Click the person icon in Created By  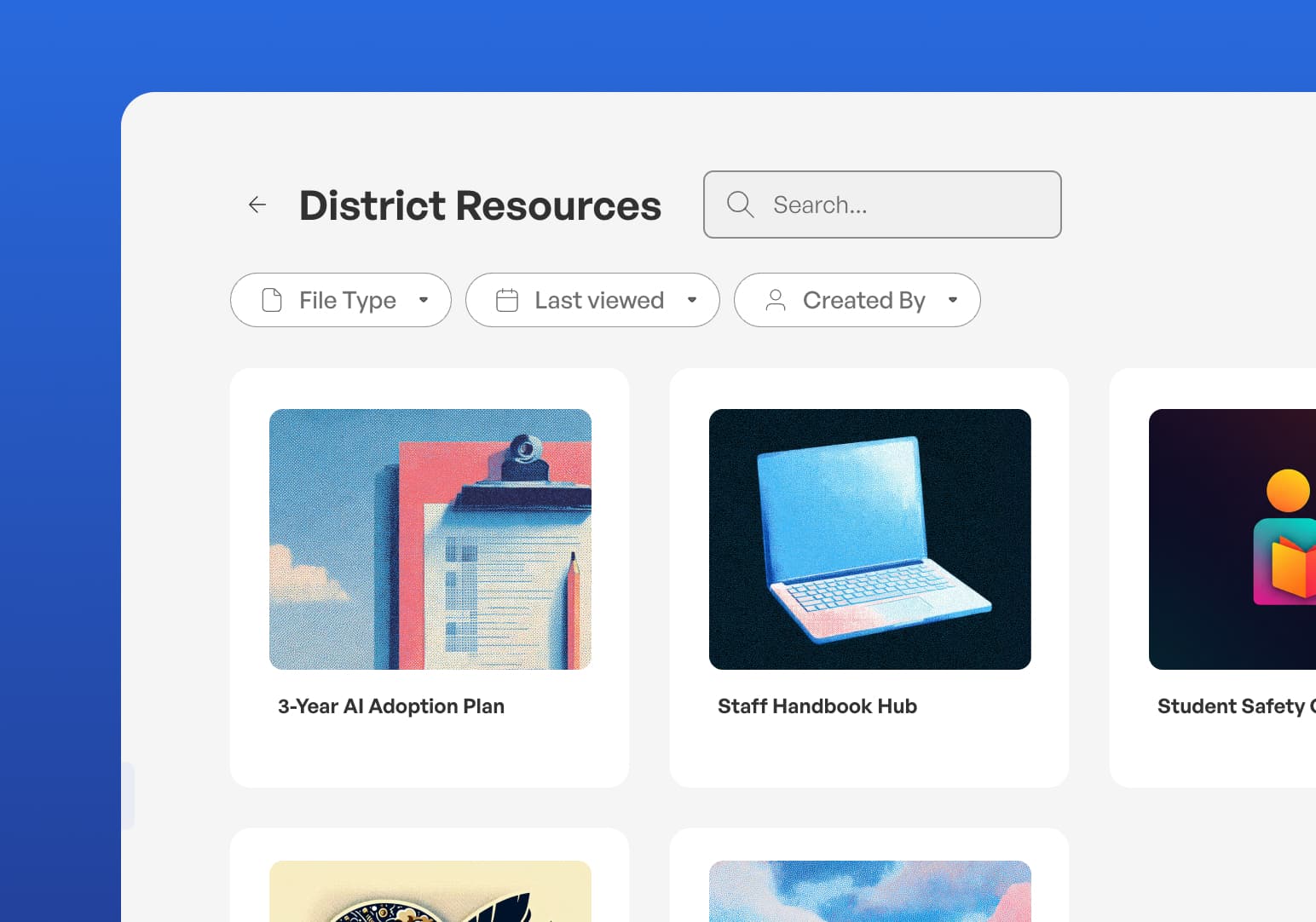tap(776, 300)
